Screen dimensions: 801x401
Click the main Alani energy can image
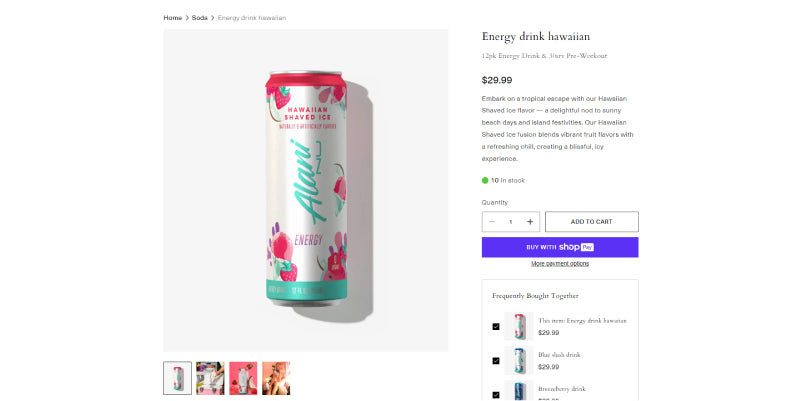tap(305, 190)
